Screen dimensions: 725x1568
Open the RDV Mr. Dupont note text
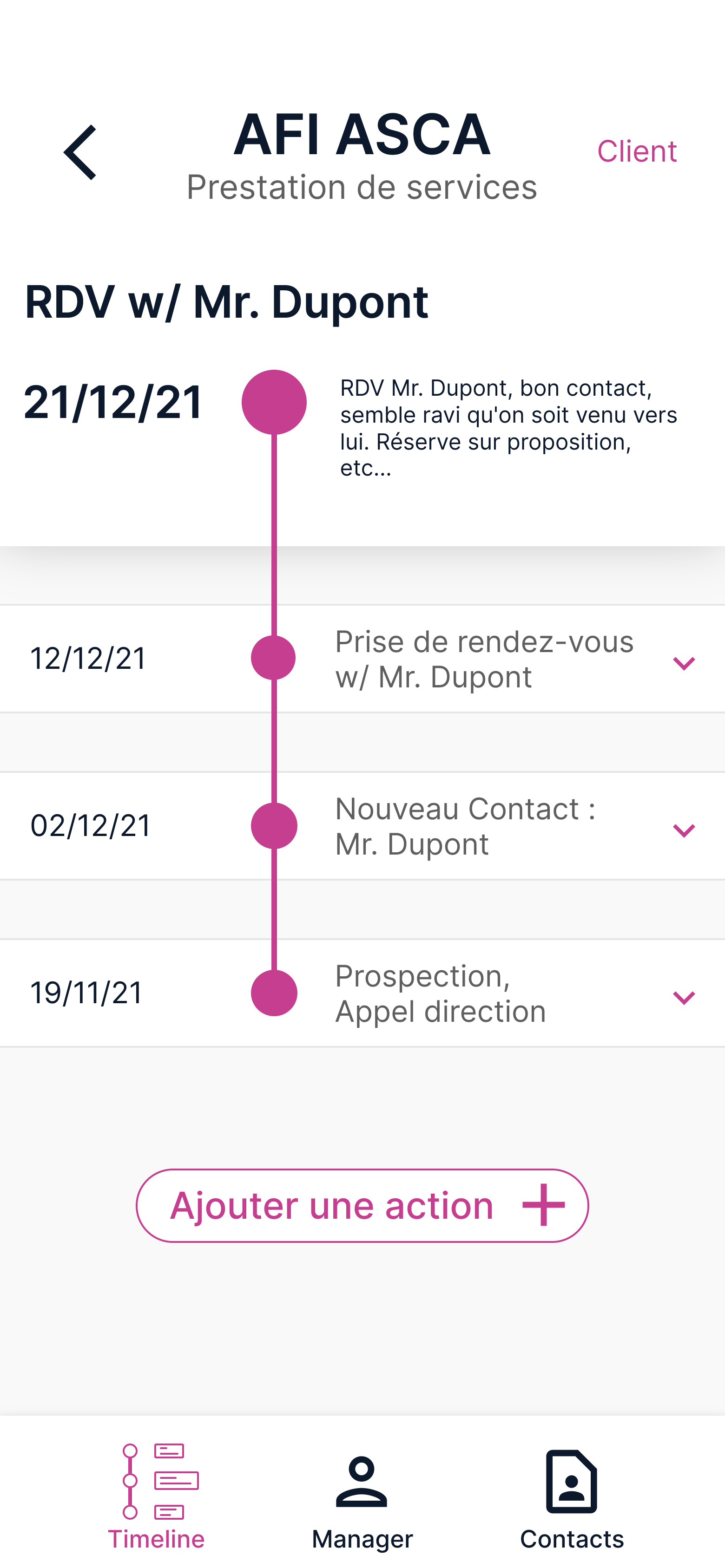pyautogui.click(x=508, y=427)
